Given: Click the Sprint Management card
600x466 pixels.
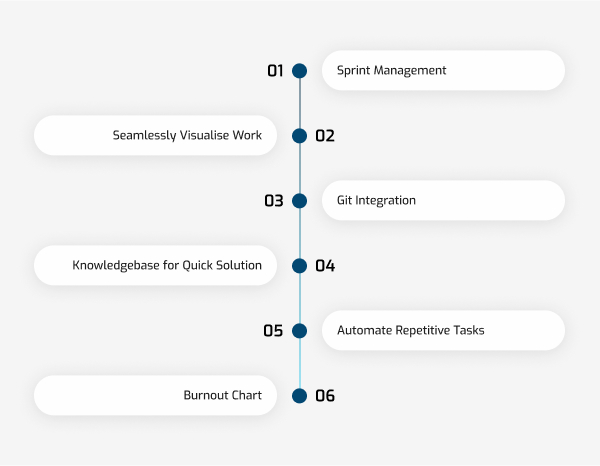Looking at the screenshot, I should (443, 70).
